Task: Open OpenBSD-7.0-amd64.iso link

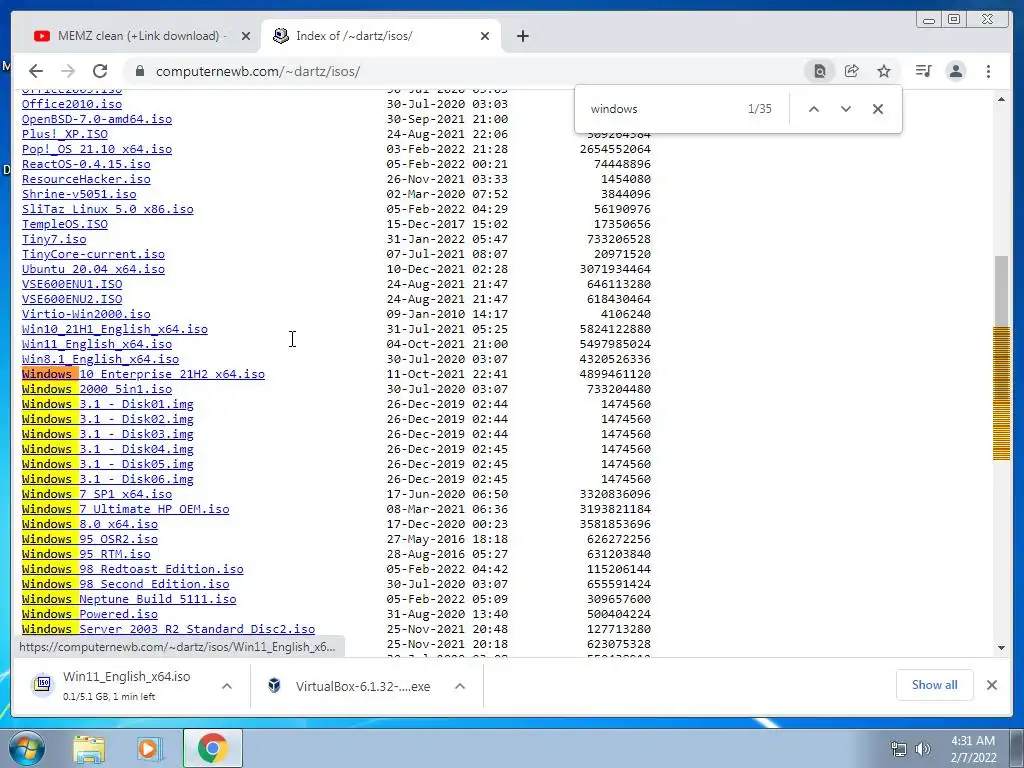Action: pyautogui.click(x=97, y=119)
